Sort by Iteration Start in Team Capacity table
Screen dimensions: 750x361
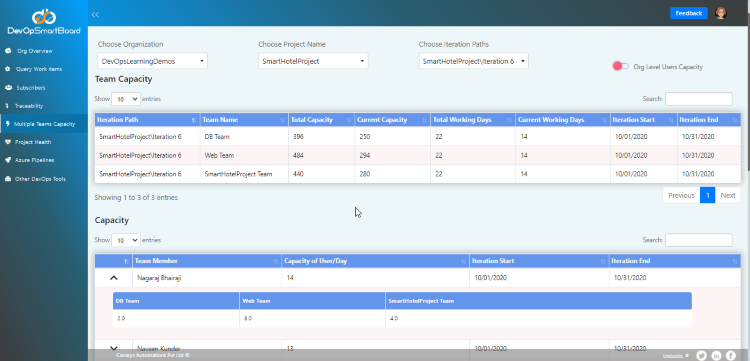(644, 120)
